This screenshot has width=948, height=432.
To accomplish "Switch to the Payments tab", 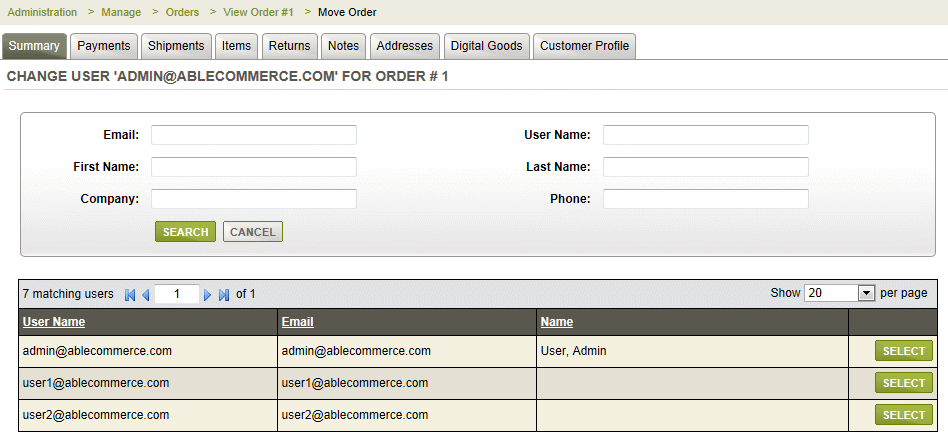I will (x=104, y=46).
